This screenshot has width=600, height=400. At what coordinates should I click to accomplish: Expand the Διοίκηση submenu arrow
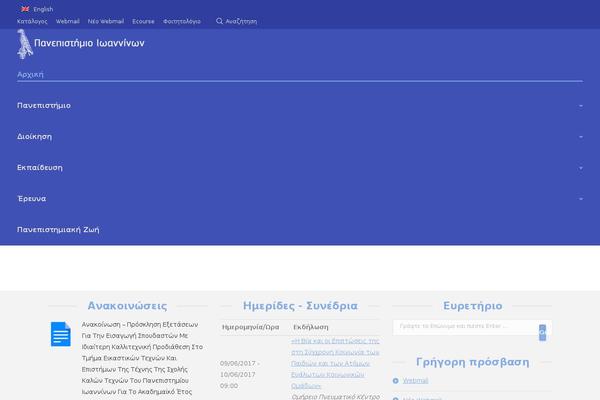pyautogui.click(x=581, y=137)
